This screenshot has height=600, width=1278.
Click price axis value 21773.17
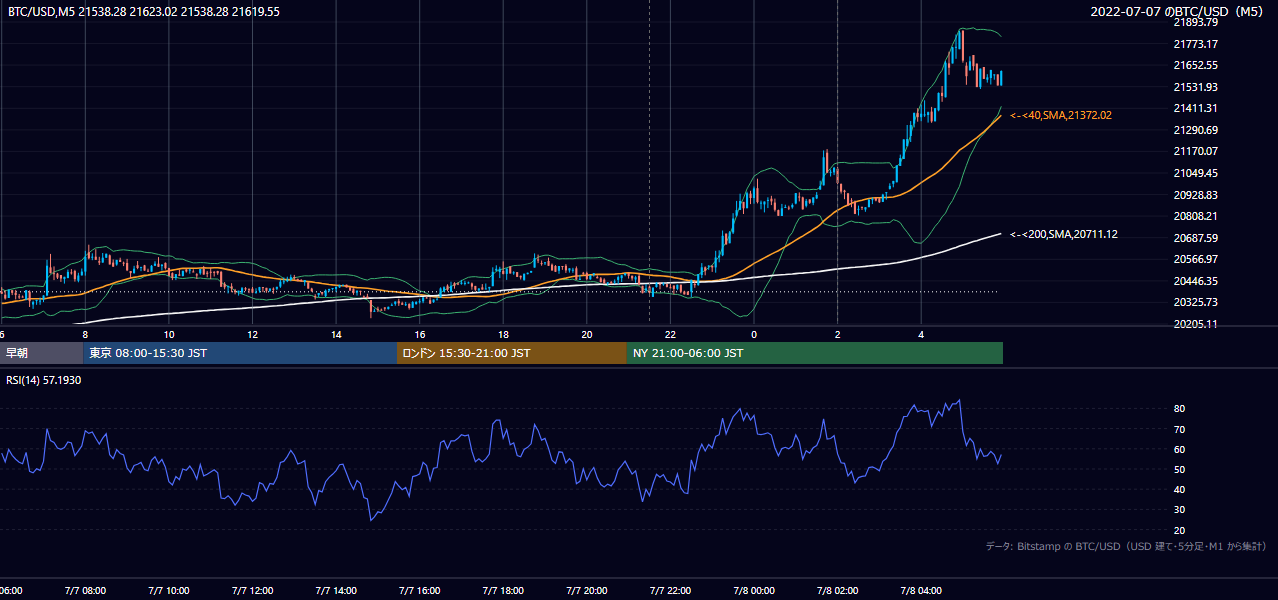(1195, 44)
